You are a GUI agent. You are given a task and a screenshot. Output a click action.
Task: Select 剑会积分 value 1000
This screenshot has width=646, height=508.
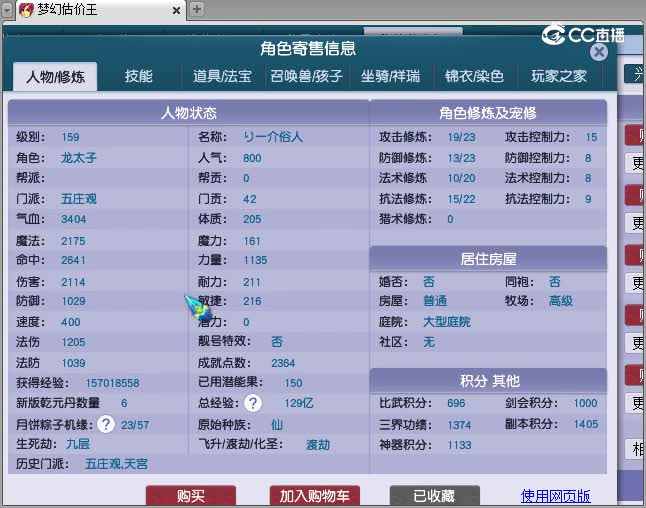coord(585,403)
